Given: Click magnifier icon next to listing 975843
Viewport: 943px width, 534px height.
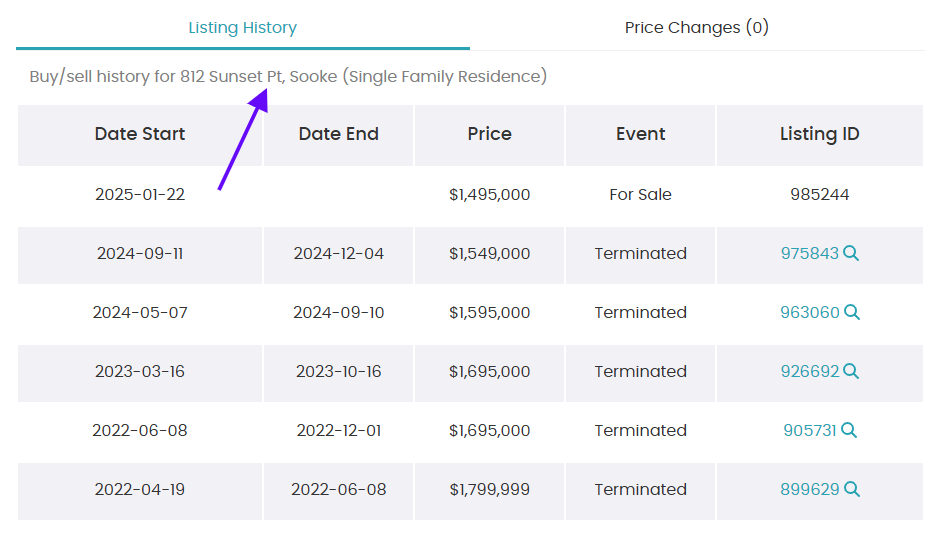Looking at the screenshot, I should coord(851,253).
